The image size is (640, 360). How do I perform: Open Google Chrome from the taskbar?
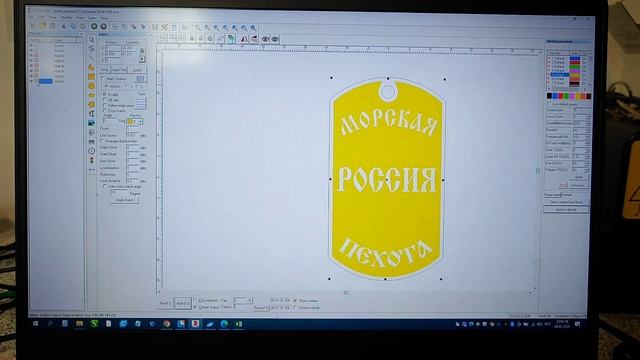167,324
